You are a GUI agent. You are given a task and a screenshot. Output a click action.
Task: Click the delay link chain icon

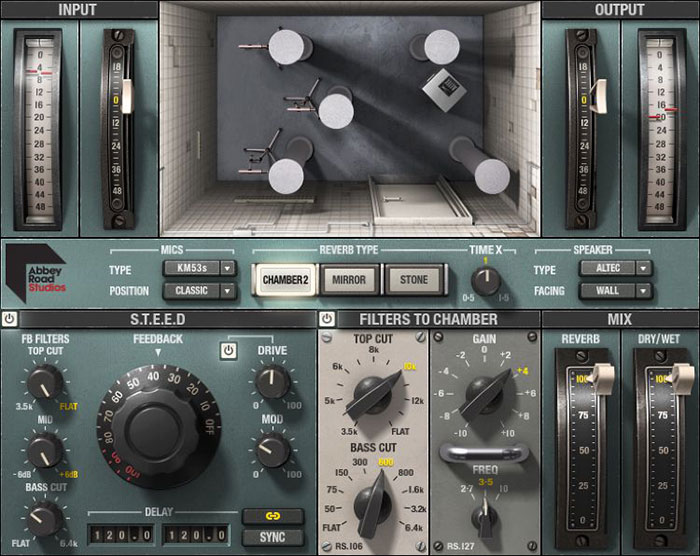click(273, 516)
